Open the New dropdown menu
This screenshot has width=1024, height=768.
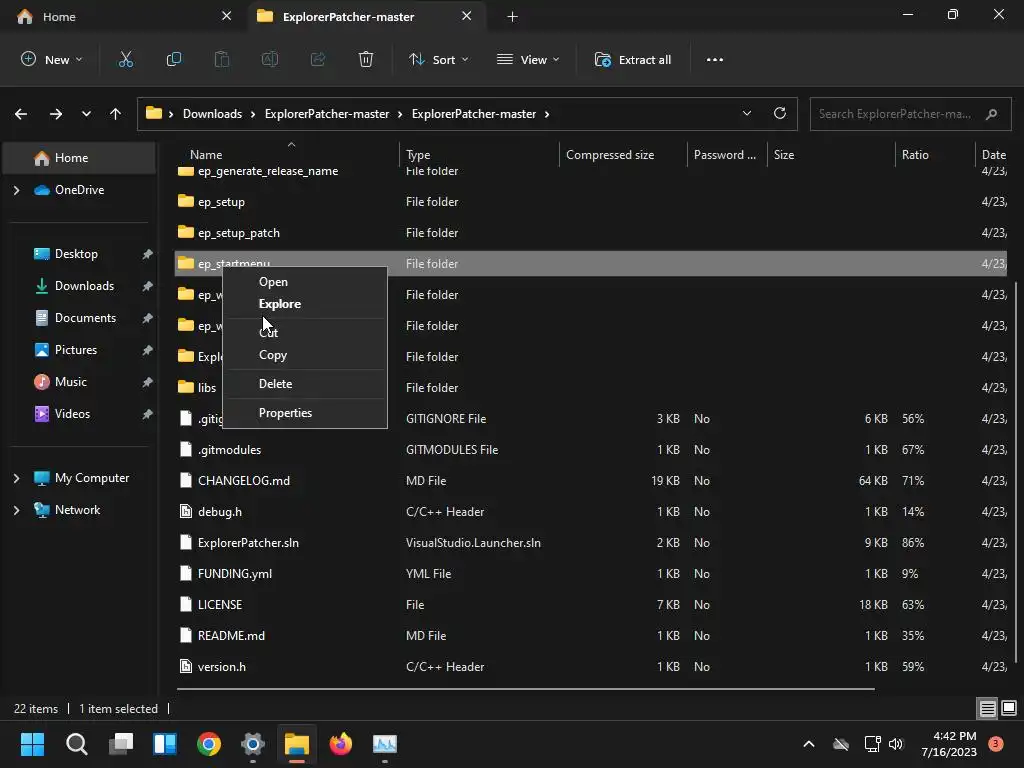[52, 59]
